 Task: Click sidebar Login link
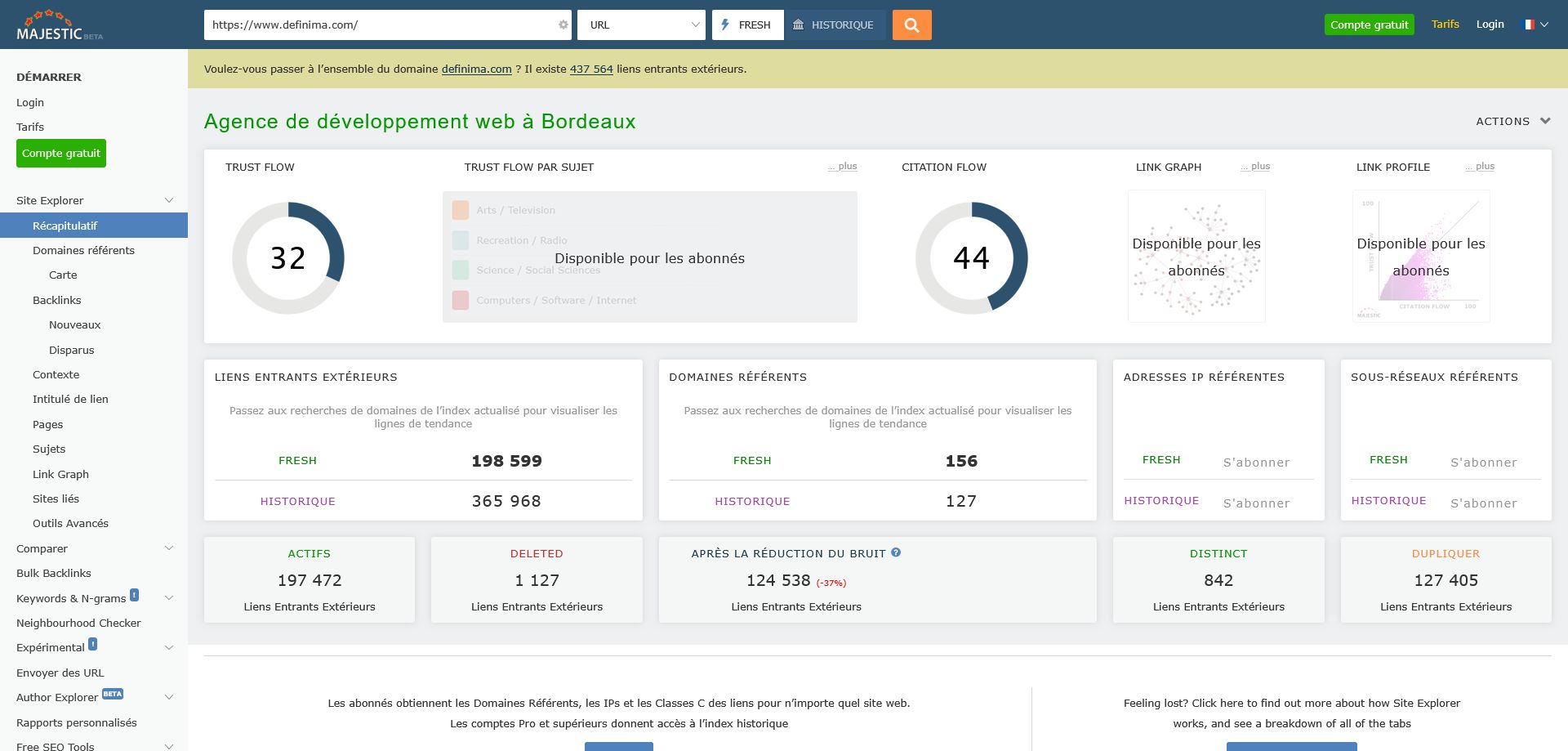(30, 102)
